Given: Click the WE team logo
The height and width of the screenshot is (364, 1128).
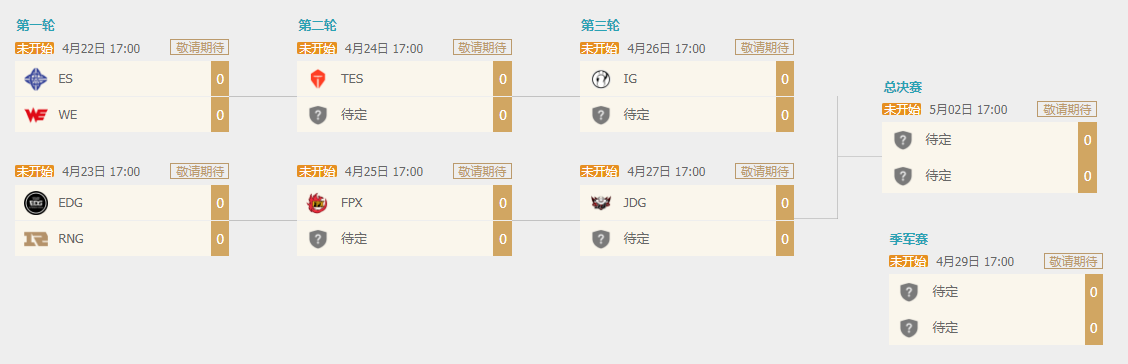Looking at the screenshot, I should coord(35,115).
